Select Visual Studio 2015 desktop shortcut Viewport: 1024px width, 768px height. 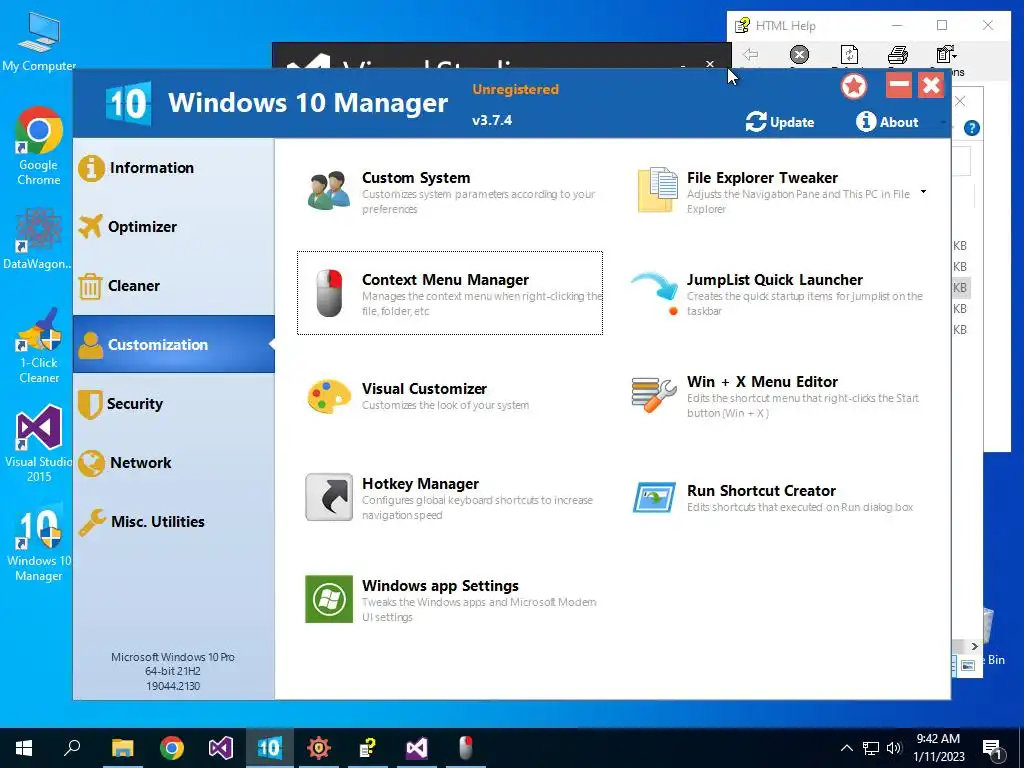pyautogui.click(x=39, y=444)
